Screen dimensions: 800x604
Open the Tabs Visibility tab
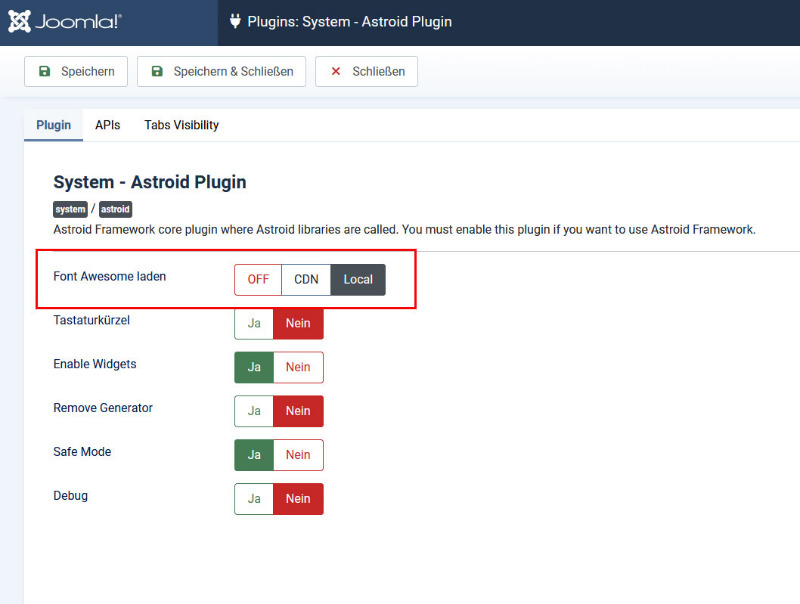(x=181, y=125)
